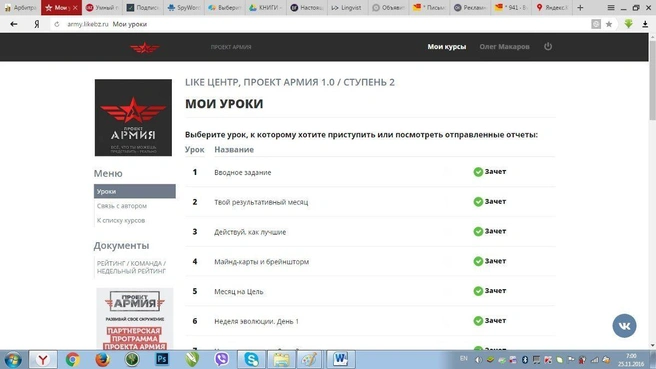Open Photoshop from the taskbar
Image resolution: width=656 pixels, height=369 pixels.
tap(162, 359)
